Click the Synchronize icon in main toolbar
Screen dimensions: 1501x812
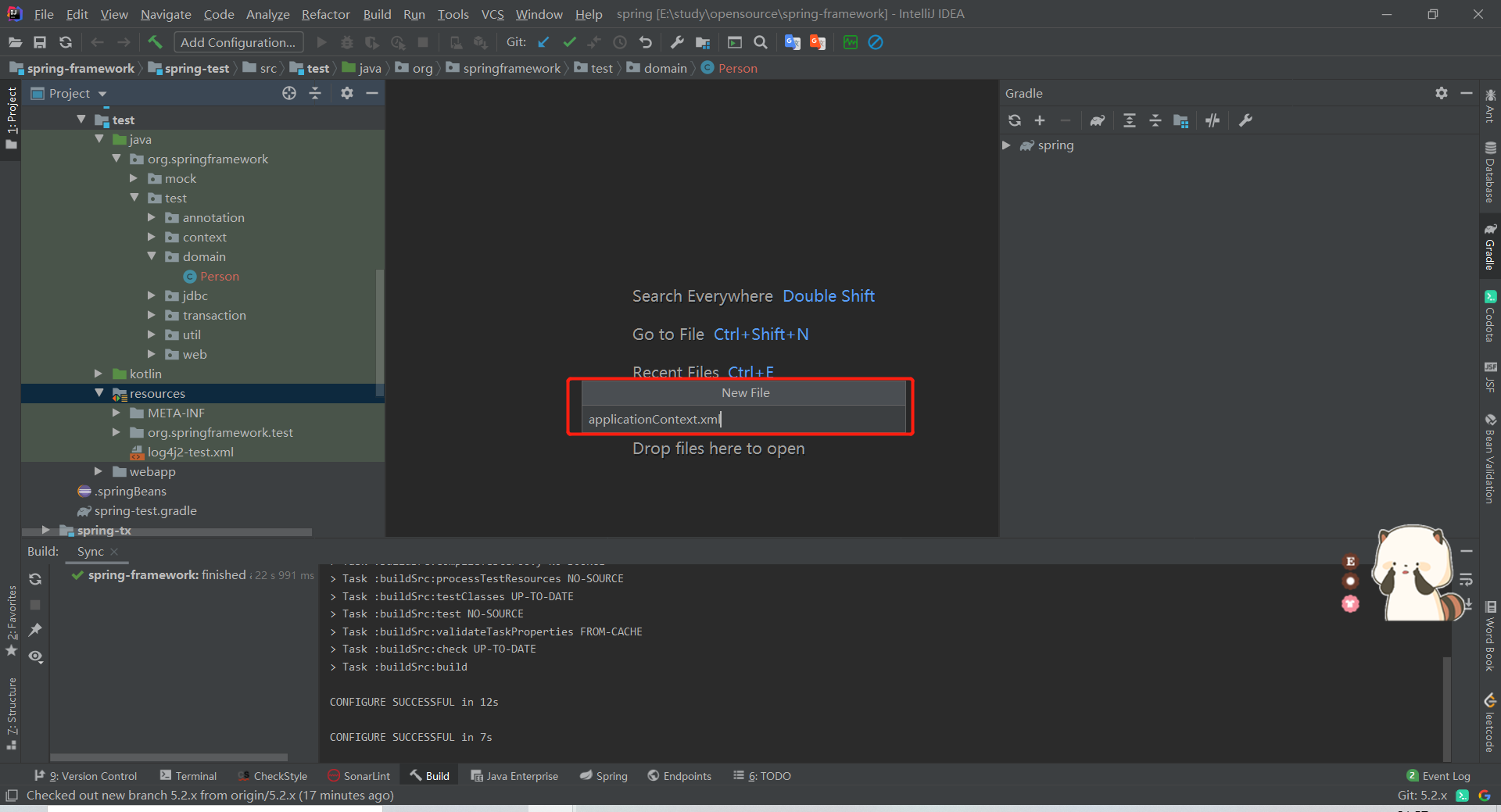pos(66,42)
